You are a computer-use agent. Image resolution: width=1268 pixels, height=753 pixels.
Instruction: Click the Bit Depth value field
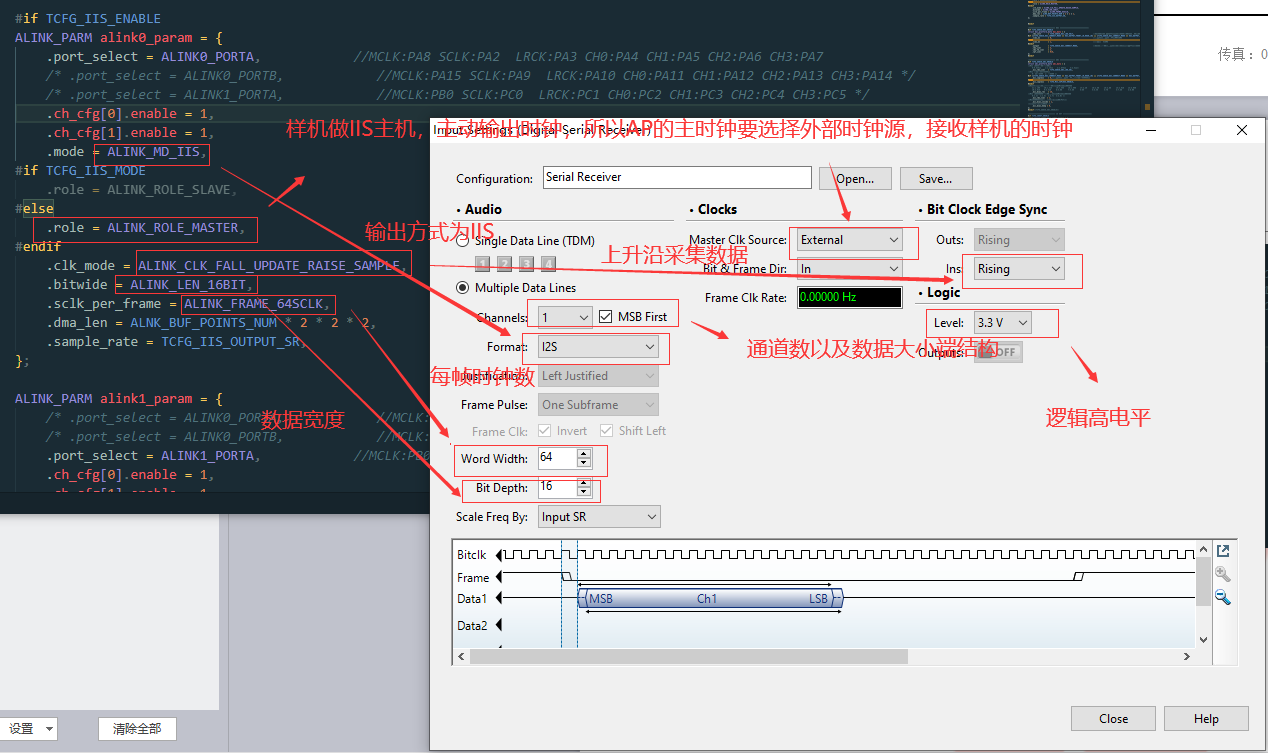pyautogui.click(x=557, y=487)
